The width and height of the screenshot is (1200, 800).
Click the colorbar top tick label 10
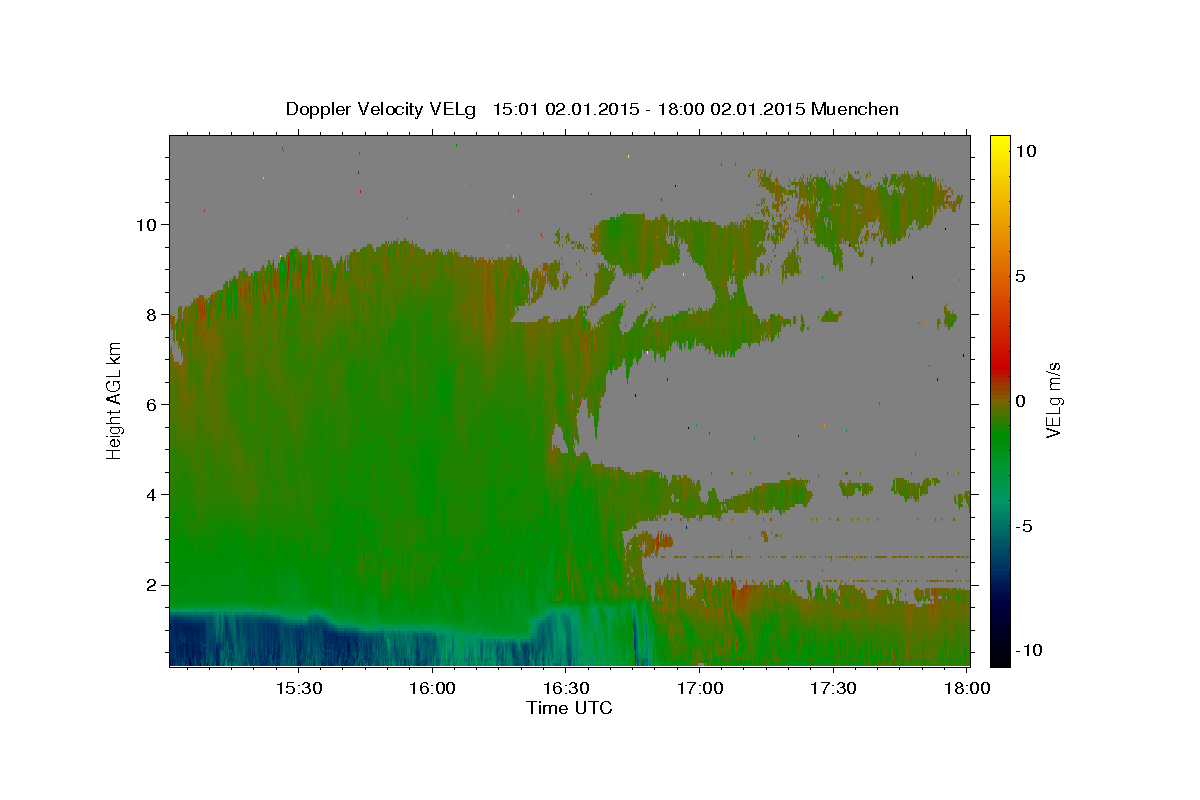tap(1026, 151)
